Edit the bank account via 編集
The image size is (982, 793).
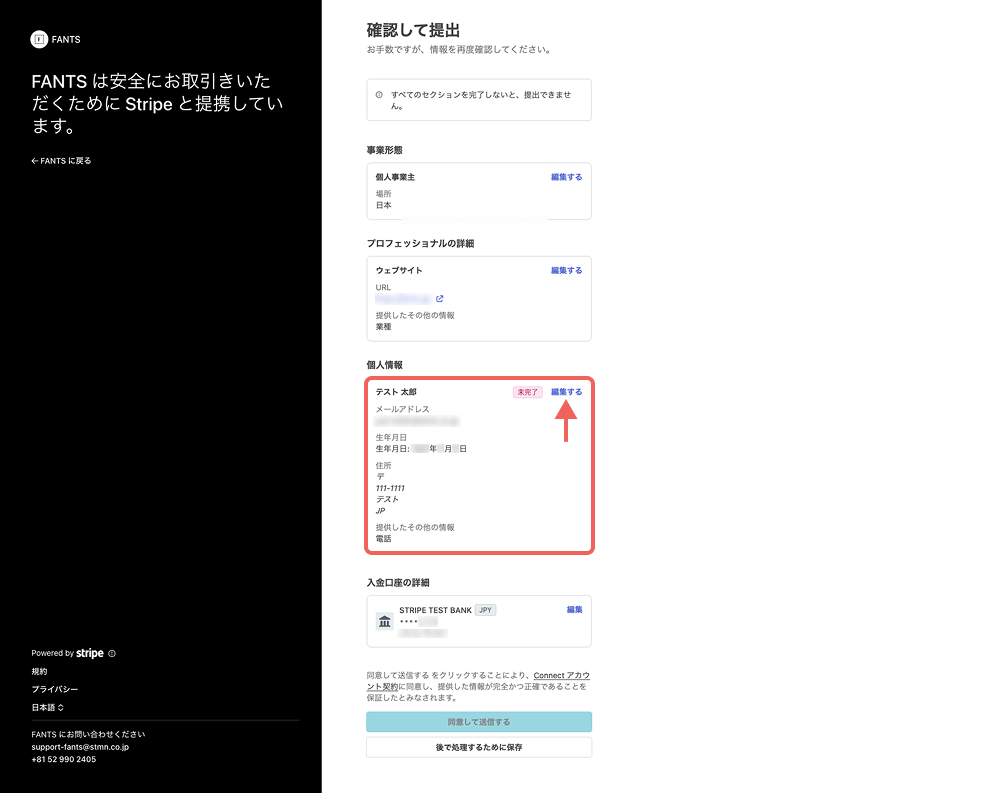(574, 609)
